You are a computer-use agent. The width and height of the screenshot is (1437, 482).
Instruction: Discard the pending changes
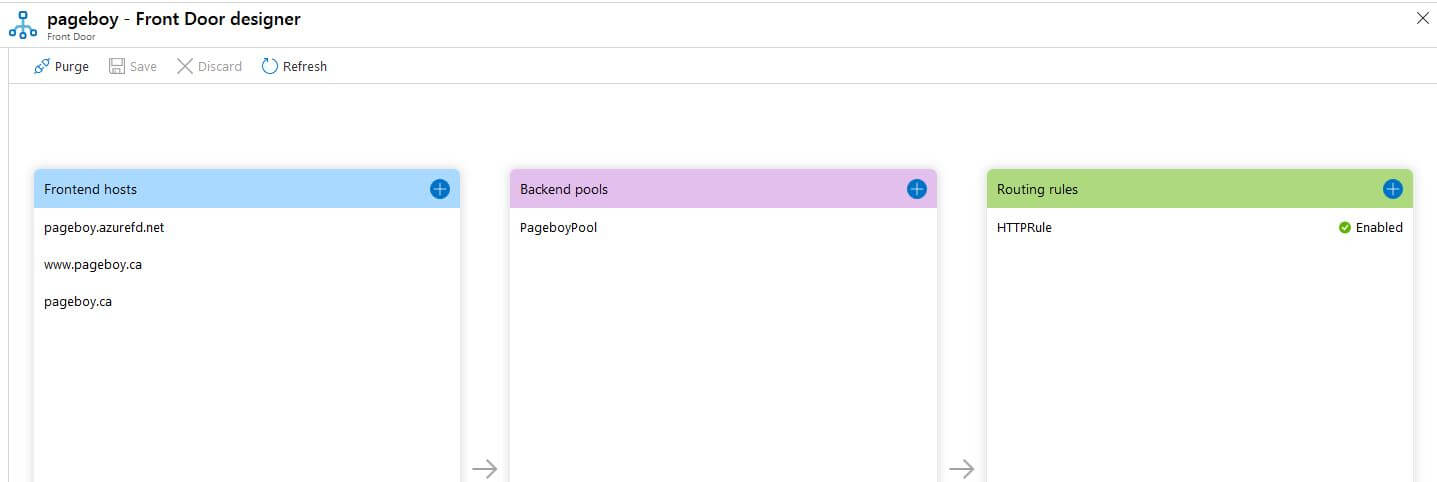pos(209,66)
